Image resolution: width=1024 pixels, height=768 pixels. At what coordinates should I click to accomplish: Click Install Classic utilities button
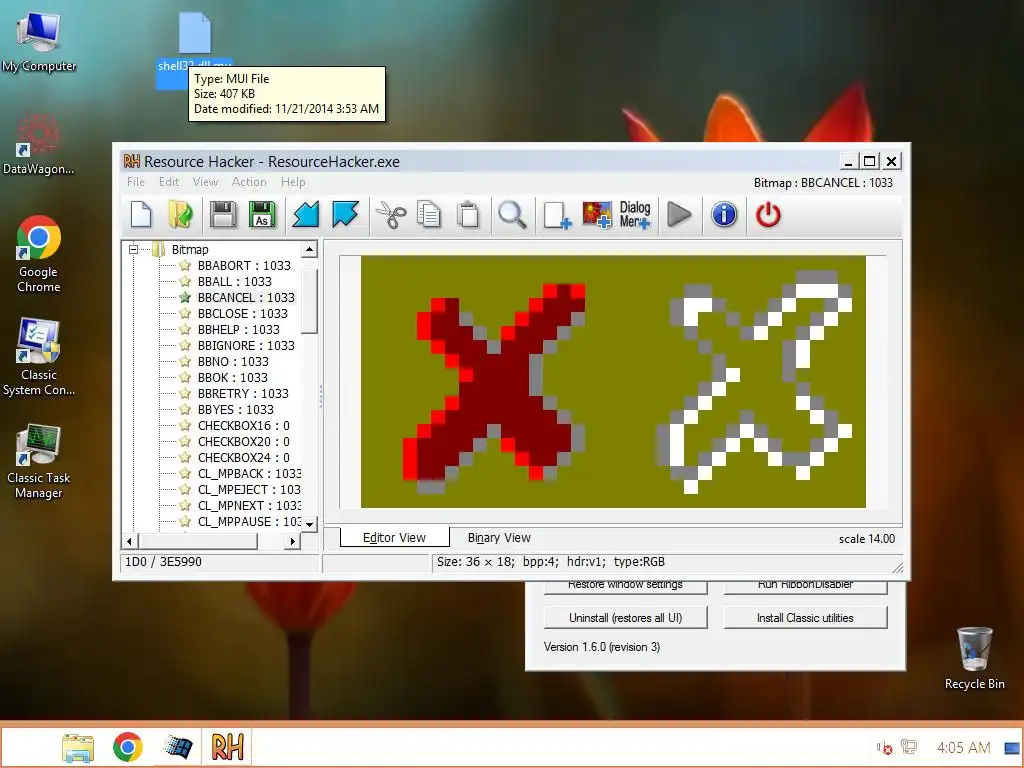click(x=805, y=618)
